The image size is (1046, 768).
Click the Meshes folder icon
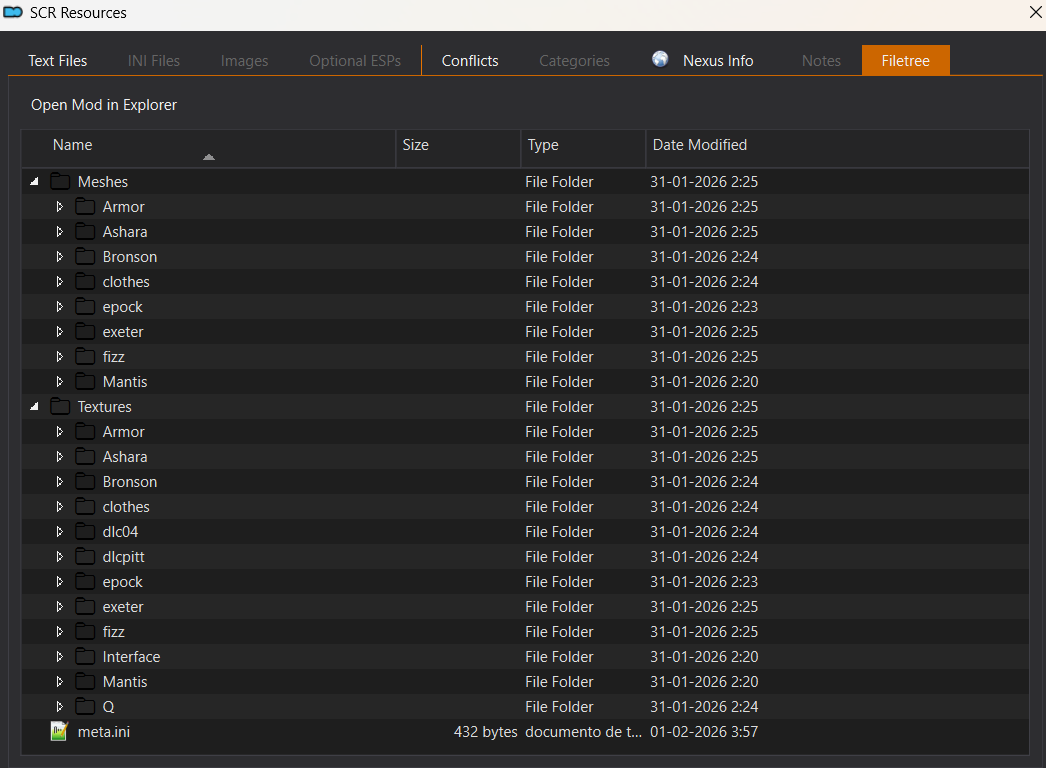pyautogui.click(x=61, y=181)
